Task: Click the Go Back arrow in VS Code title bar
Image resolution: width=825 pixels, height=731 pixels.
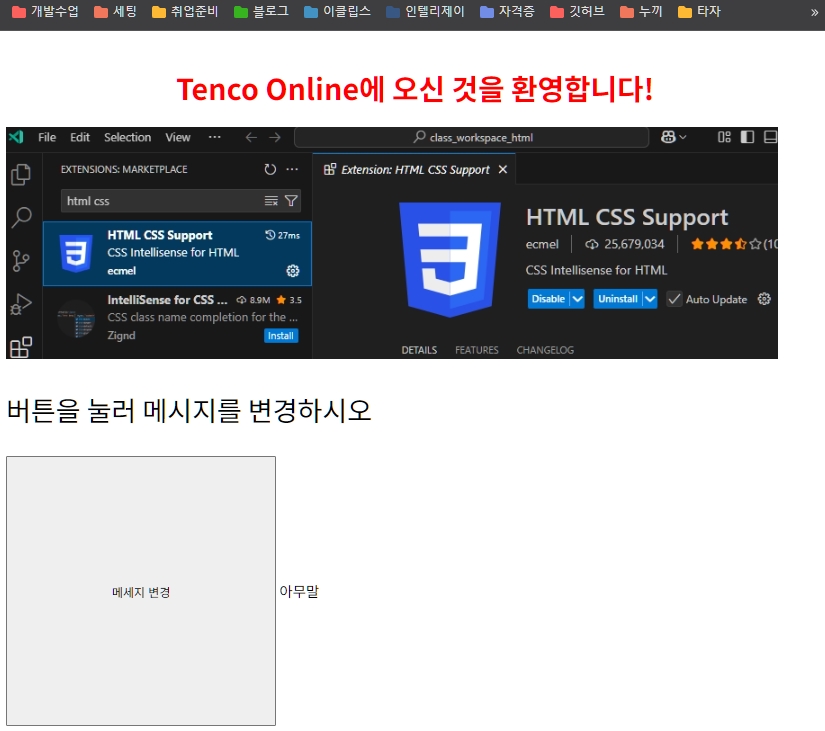Action: (251, 137)
